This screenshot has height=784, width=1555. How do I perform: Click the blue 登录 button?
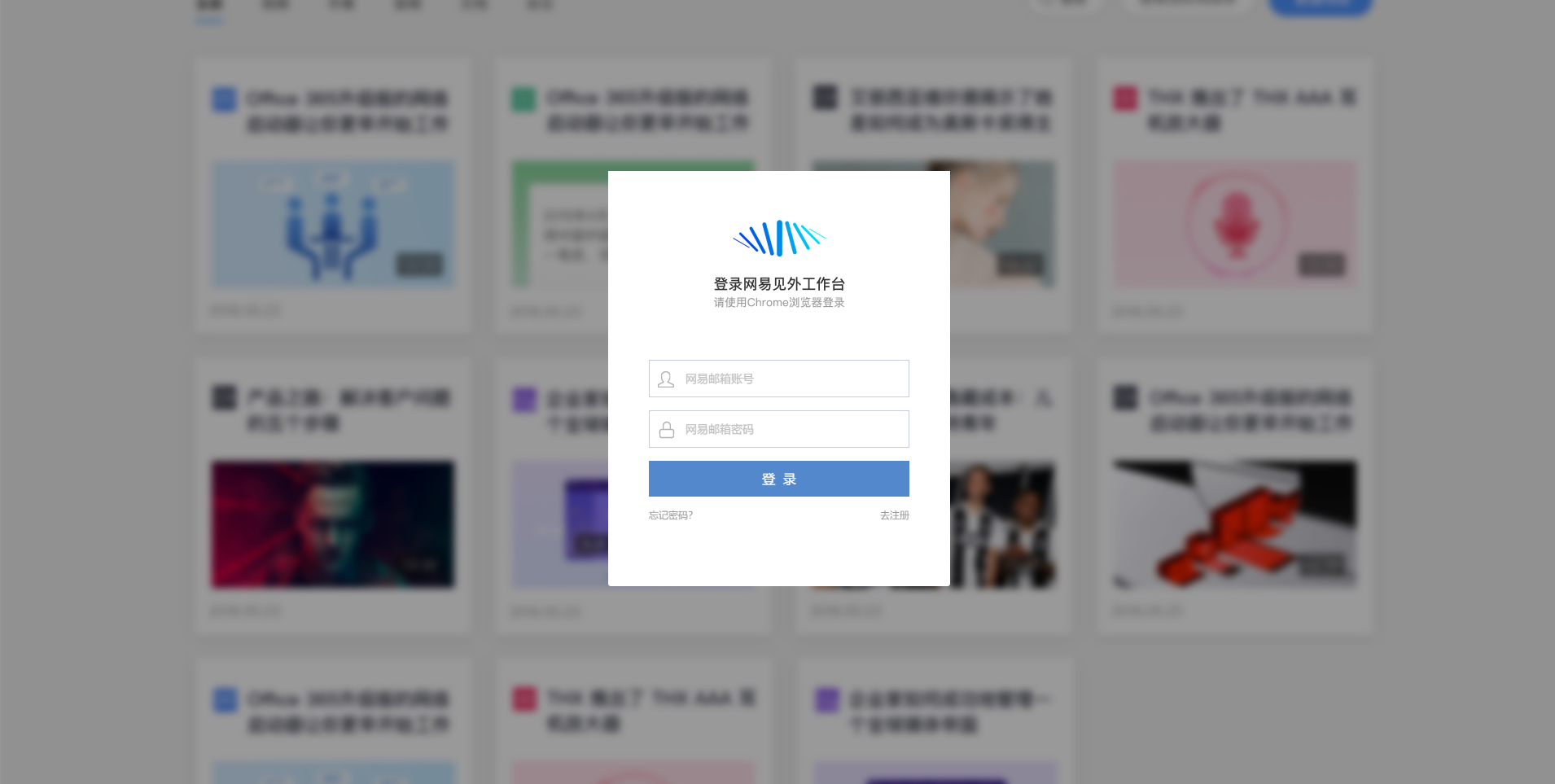click(x=779, y=479)
